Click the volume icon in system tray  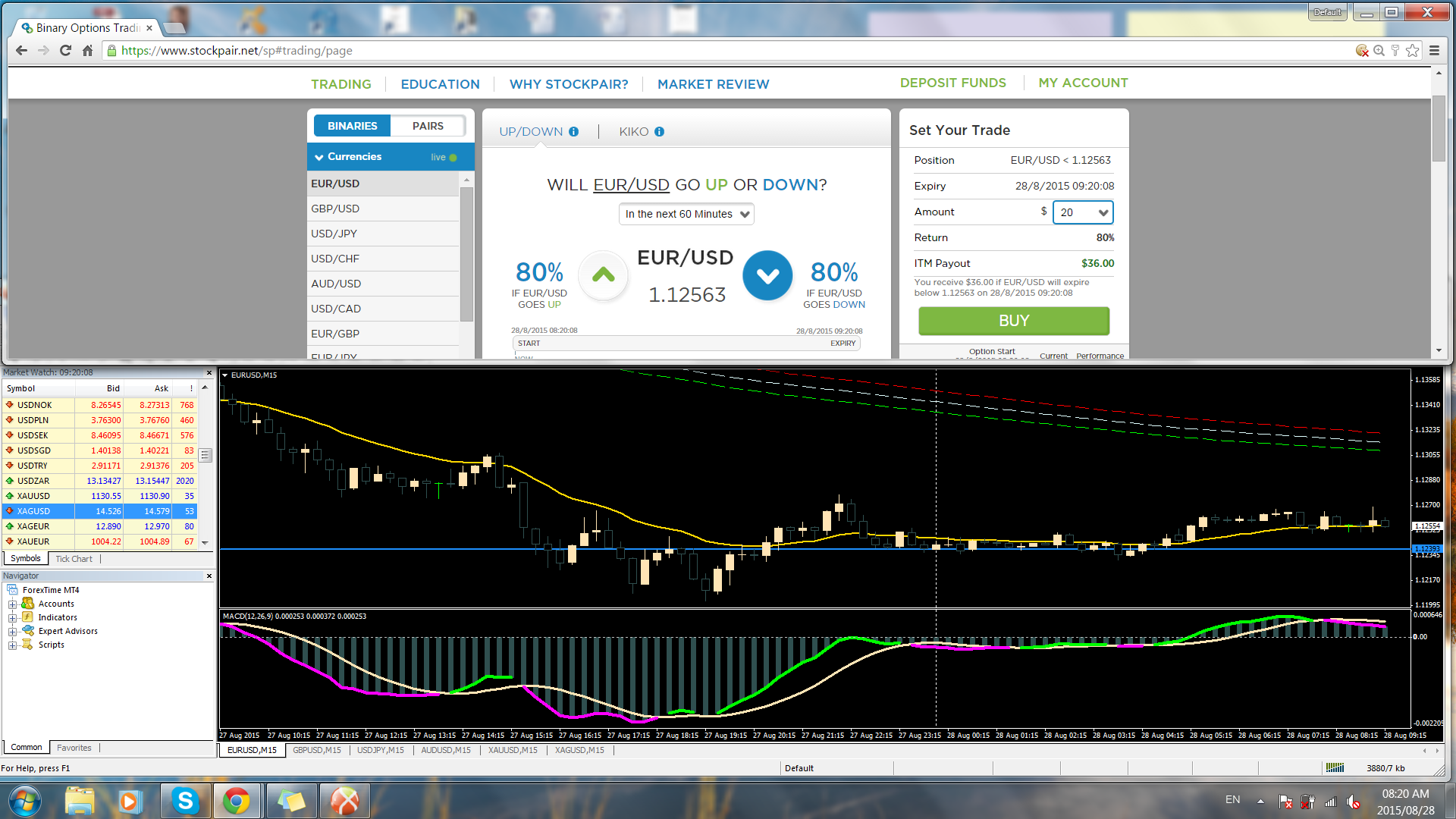click(x=1354, y=801)
